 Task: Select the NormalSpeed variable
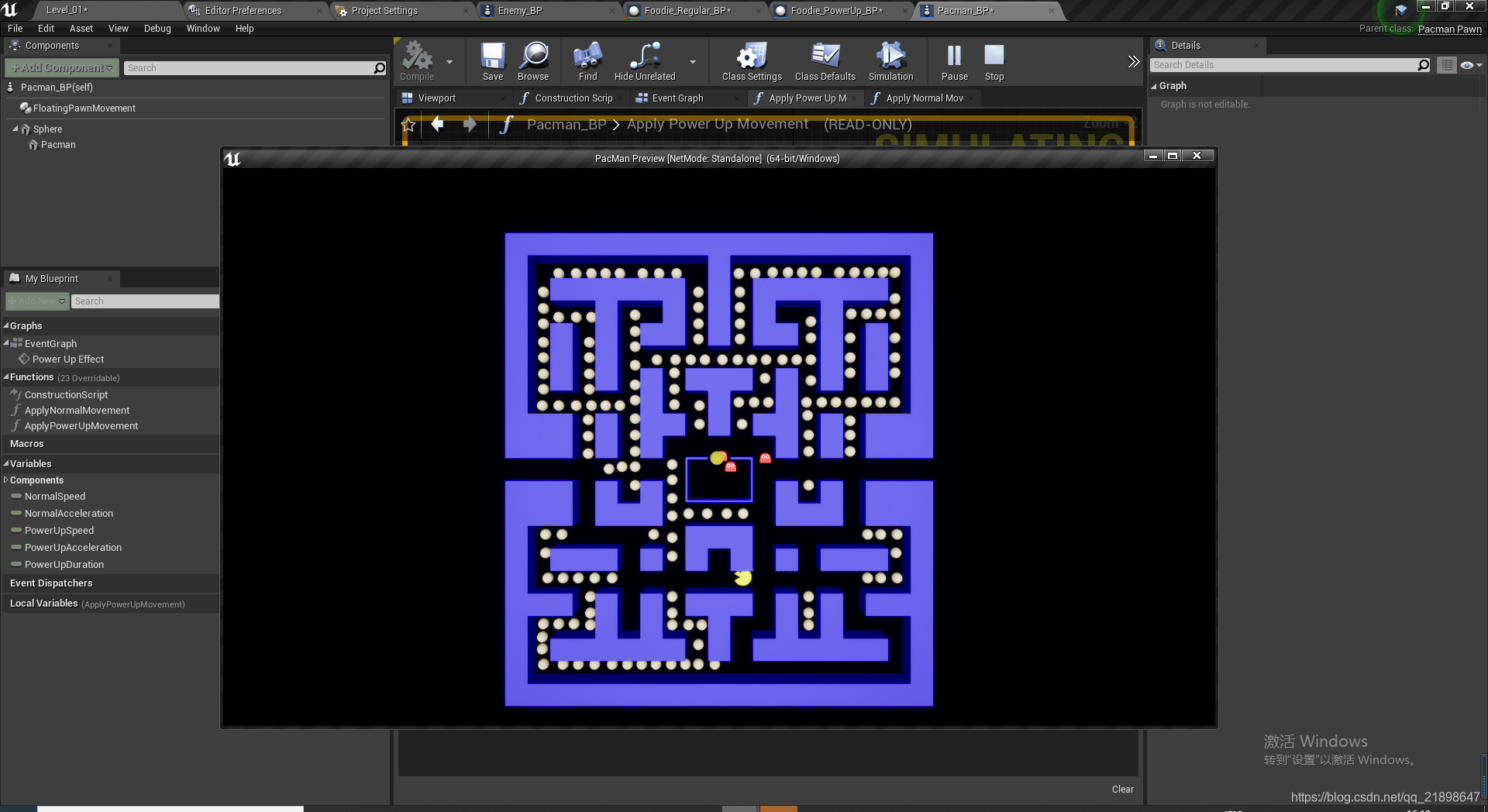coord(55,497)
